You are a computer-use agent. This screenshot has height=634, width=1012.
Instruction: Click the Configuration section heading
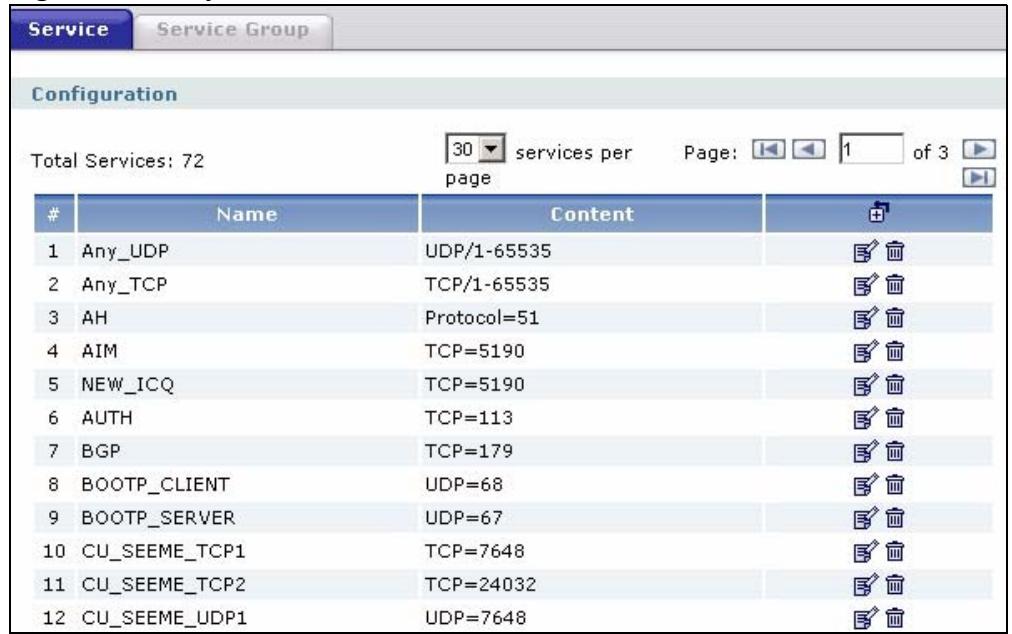click(105, 94)
